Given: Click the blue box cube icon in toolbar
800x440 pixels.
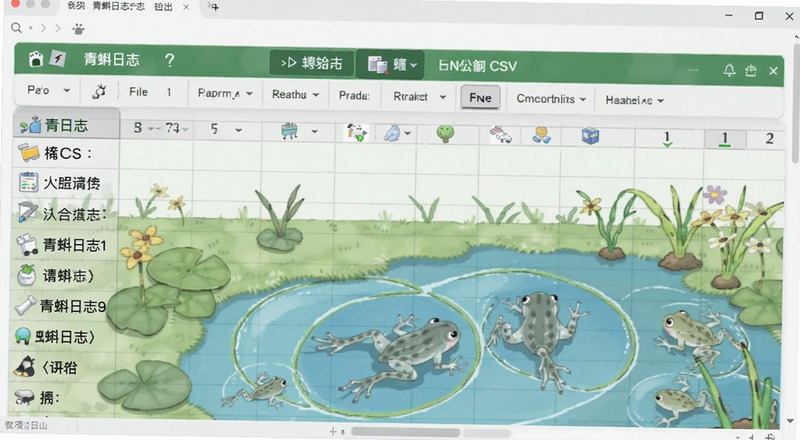Looking at the screenshot, I should pyautogui.click(x=590, y=136).
